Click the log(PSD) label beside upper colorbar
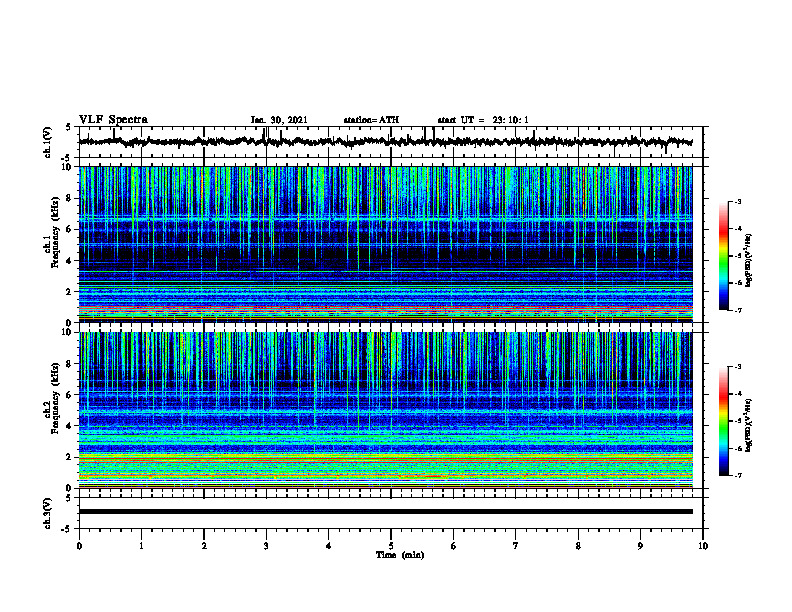 point(749,260)
